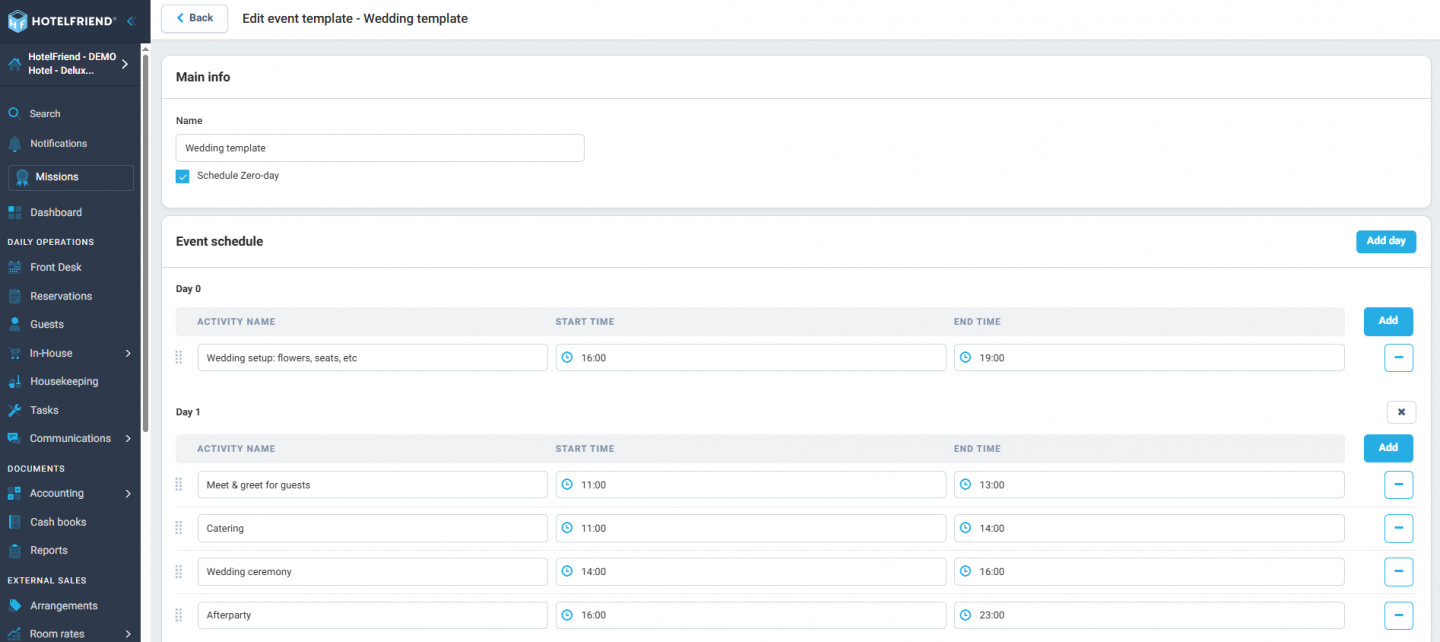Expand the Communications submenu
The height and width of the screenshot is (642, 1440).
tap(71, 438)
